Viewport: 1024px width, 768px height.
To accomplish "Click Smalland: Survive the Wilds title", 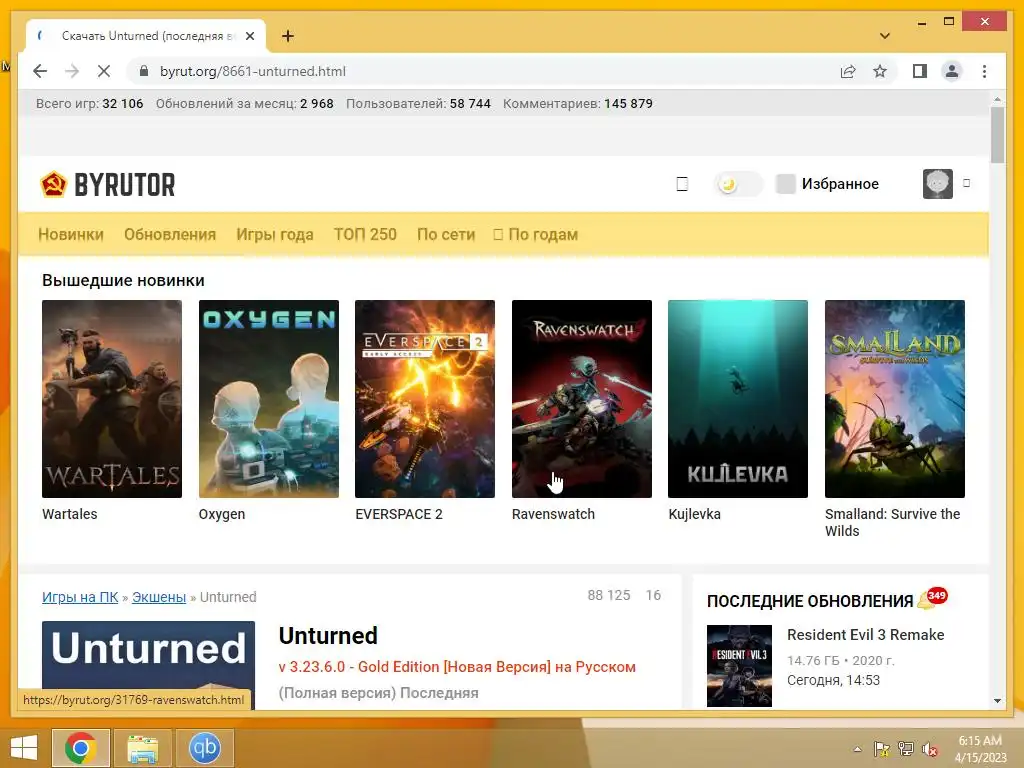I will click(892, 522).
